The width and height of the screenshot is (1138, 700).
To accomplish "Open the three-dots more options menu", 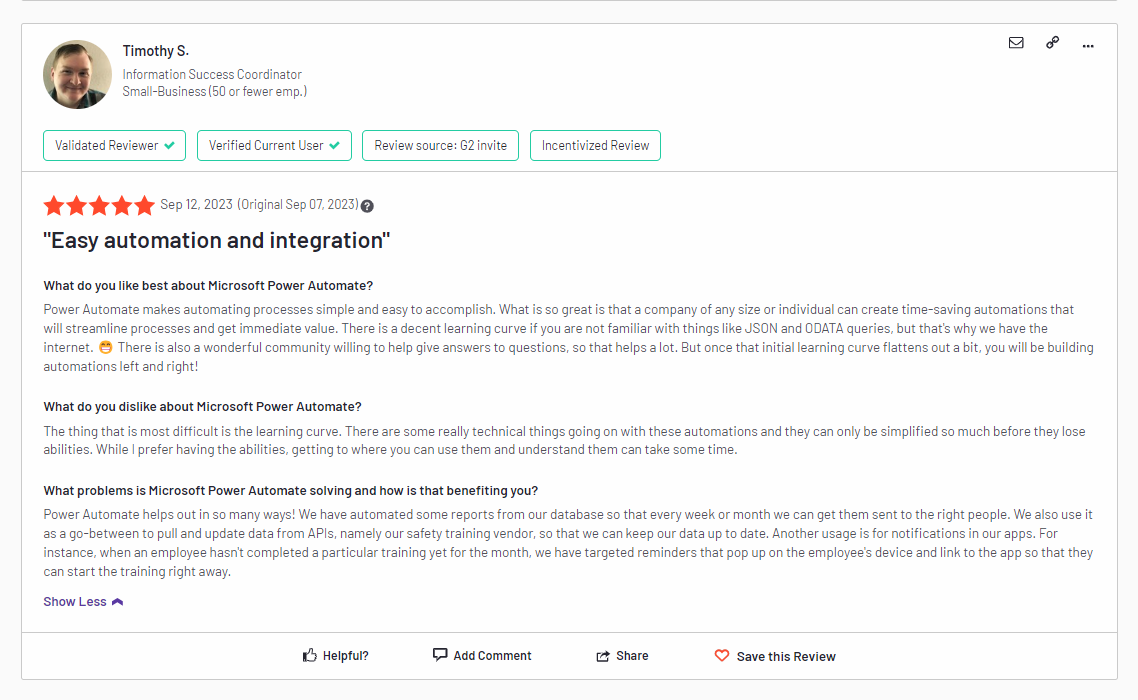I will (x=1088, y=46).
